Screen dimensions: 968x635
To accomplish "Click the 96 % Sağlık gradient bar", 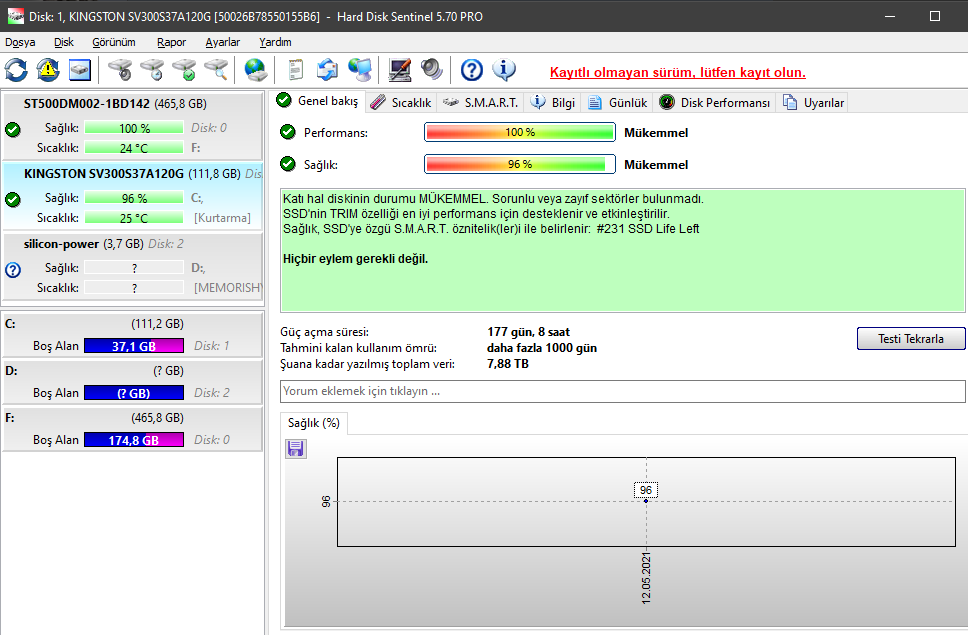I will (520, 164).
